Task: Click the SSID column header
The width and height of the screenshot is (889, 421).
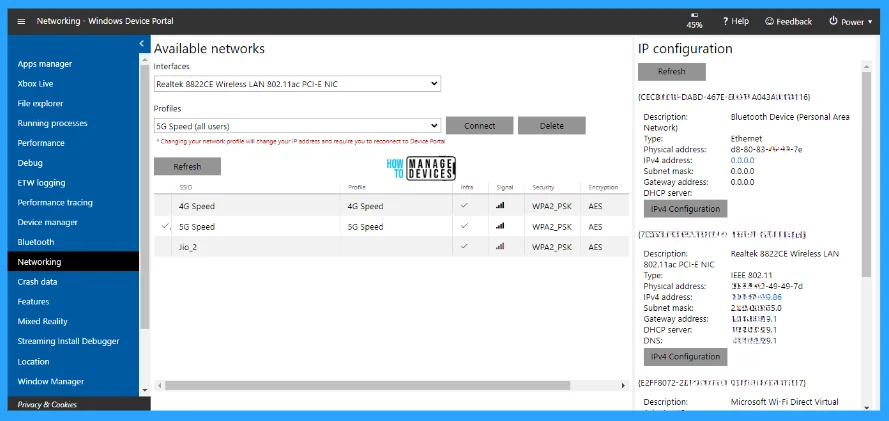Action: coord(186,188)
